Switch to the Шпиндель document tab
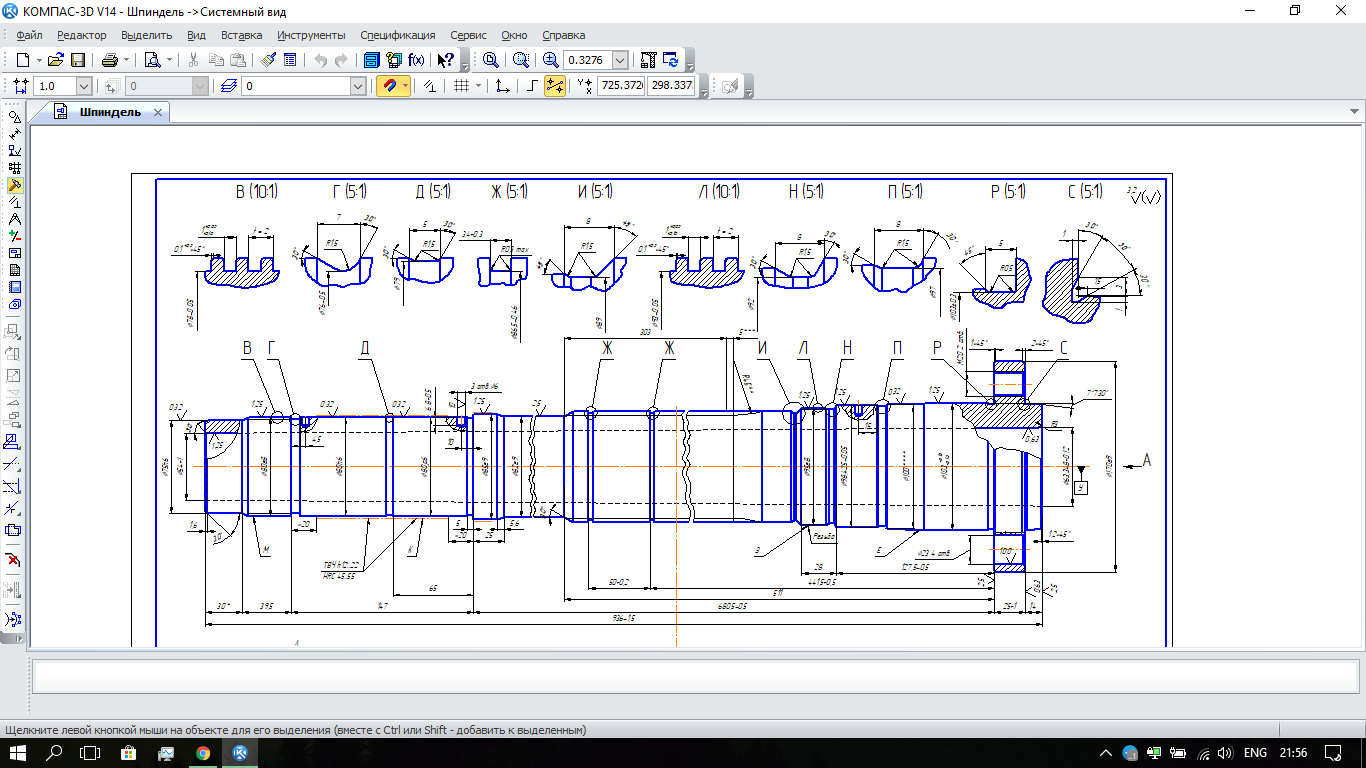Screen dimensions: 1366x768 (x=110, y=112)
